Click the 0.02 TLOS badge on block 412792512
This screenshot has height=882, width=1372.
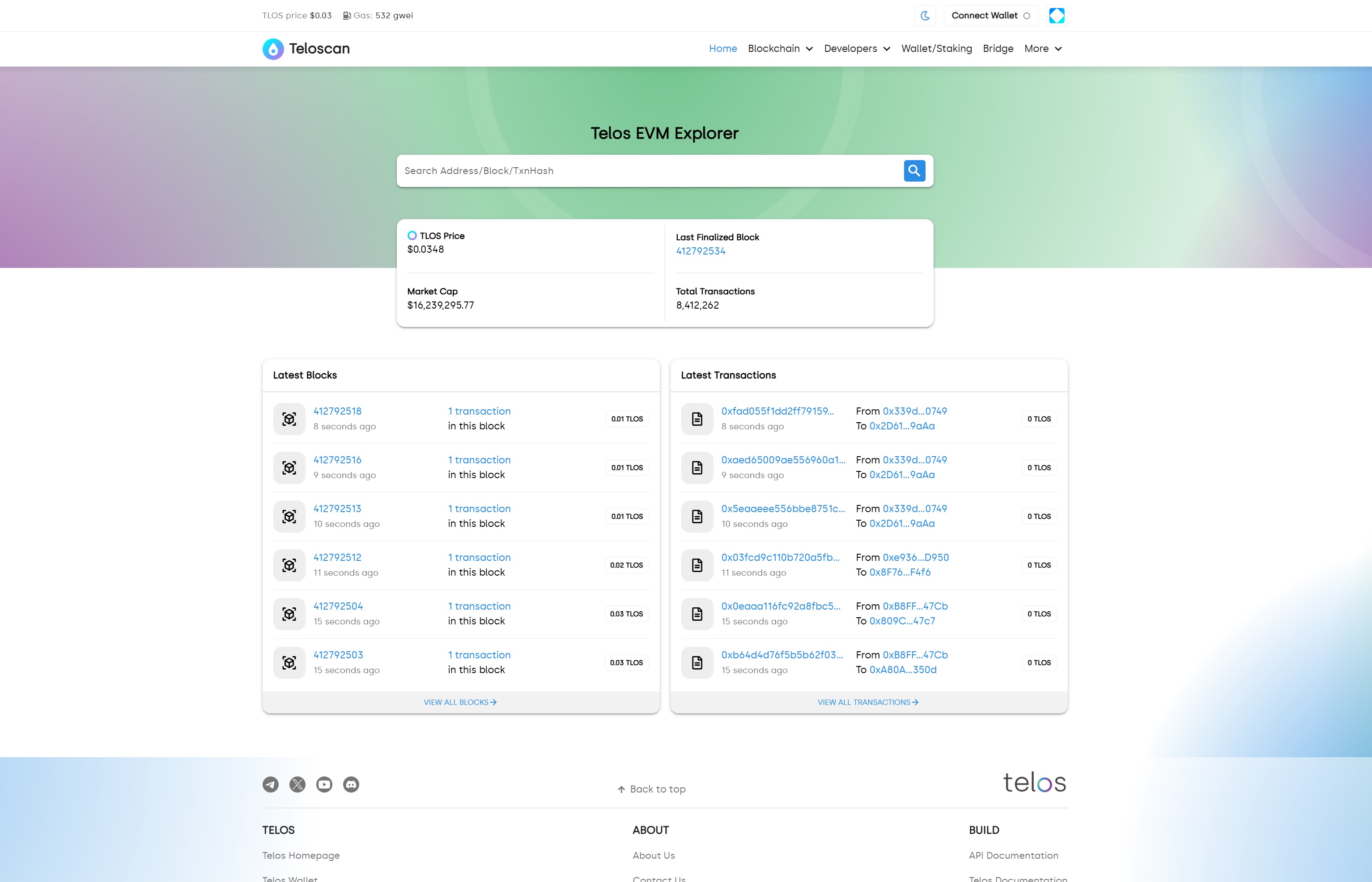(626, 565)
